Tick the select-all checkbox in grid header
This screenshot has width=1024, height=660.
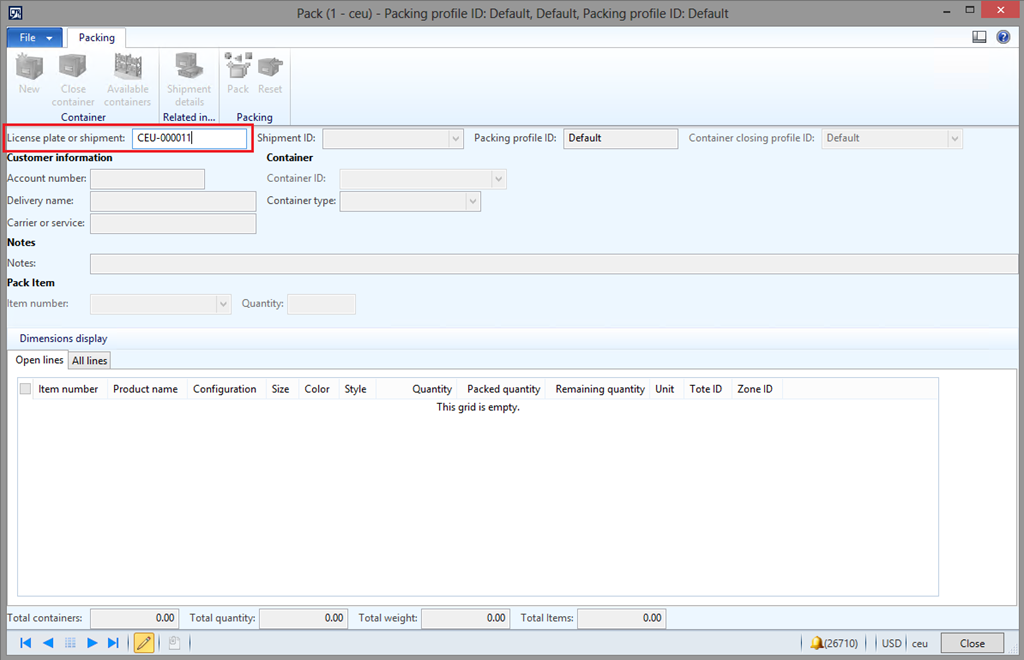pyautogui.click(x=25, y=389)
